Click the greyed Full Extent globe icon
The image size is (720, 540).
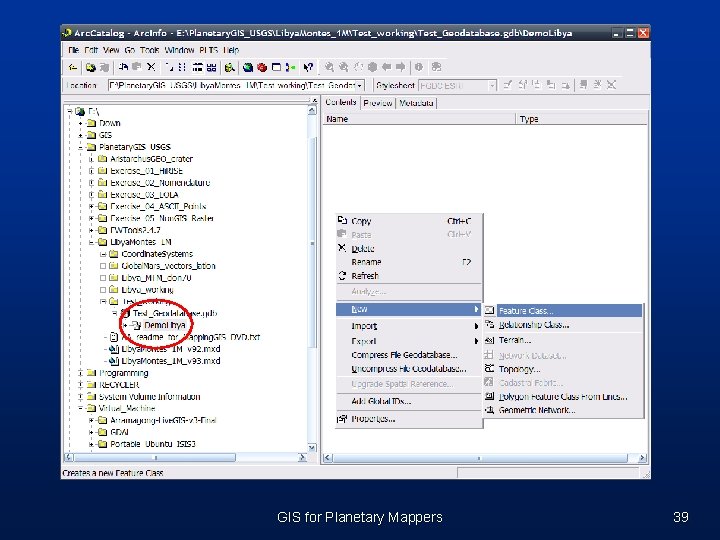click(x=372, y=68)
